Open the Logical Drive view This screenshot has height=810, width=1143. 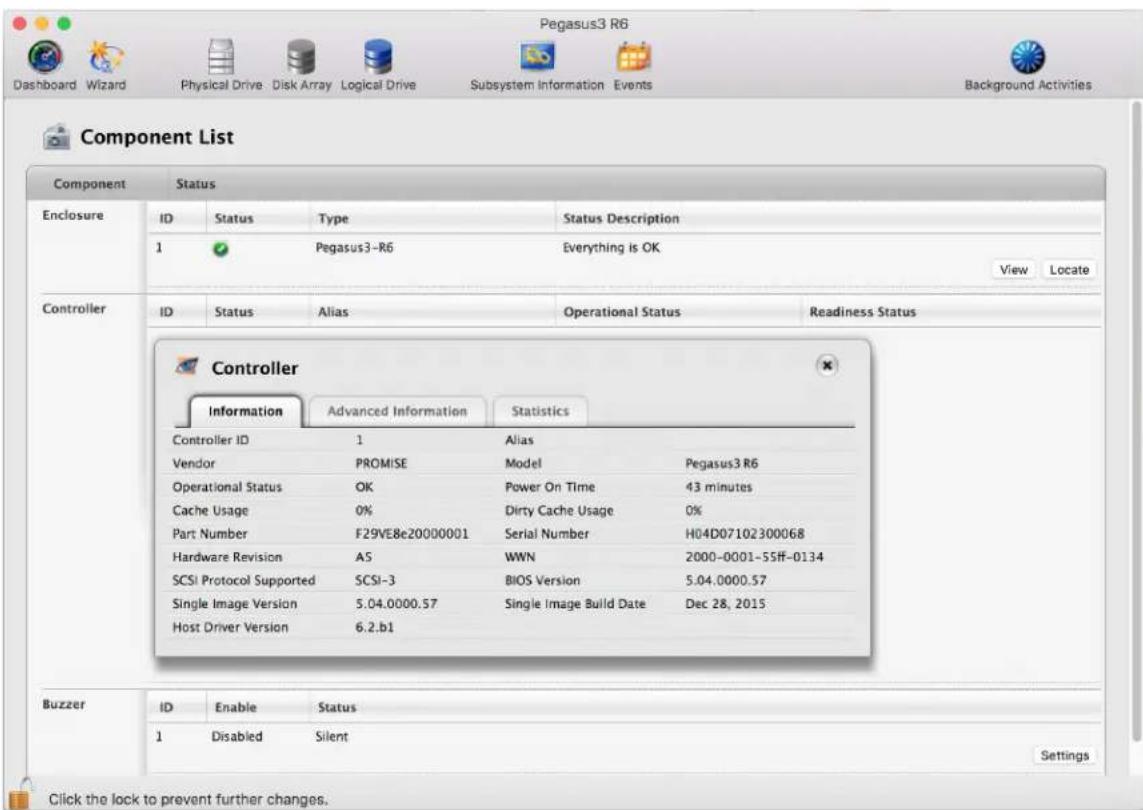coord(378,58)
